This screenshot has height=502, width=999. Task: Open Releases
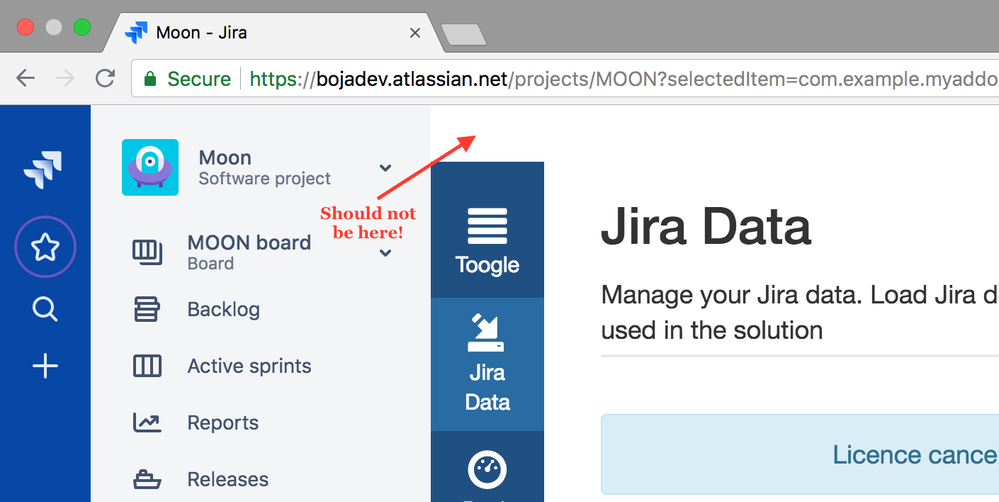(x=227, y=479)
